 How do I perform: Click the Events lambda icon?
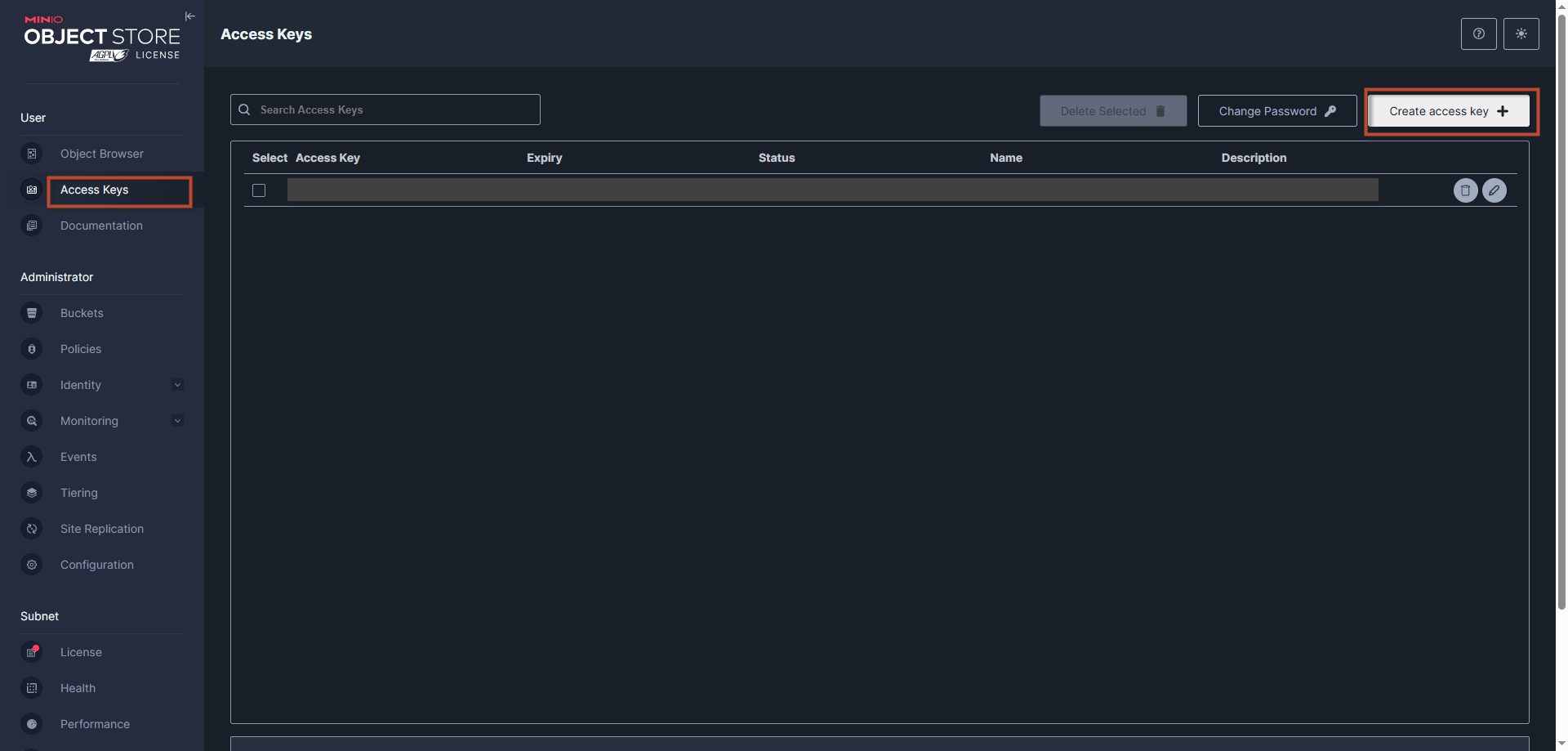point(32,457)
